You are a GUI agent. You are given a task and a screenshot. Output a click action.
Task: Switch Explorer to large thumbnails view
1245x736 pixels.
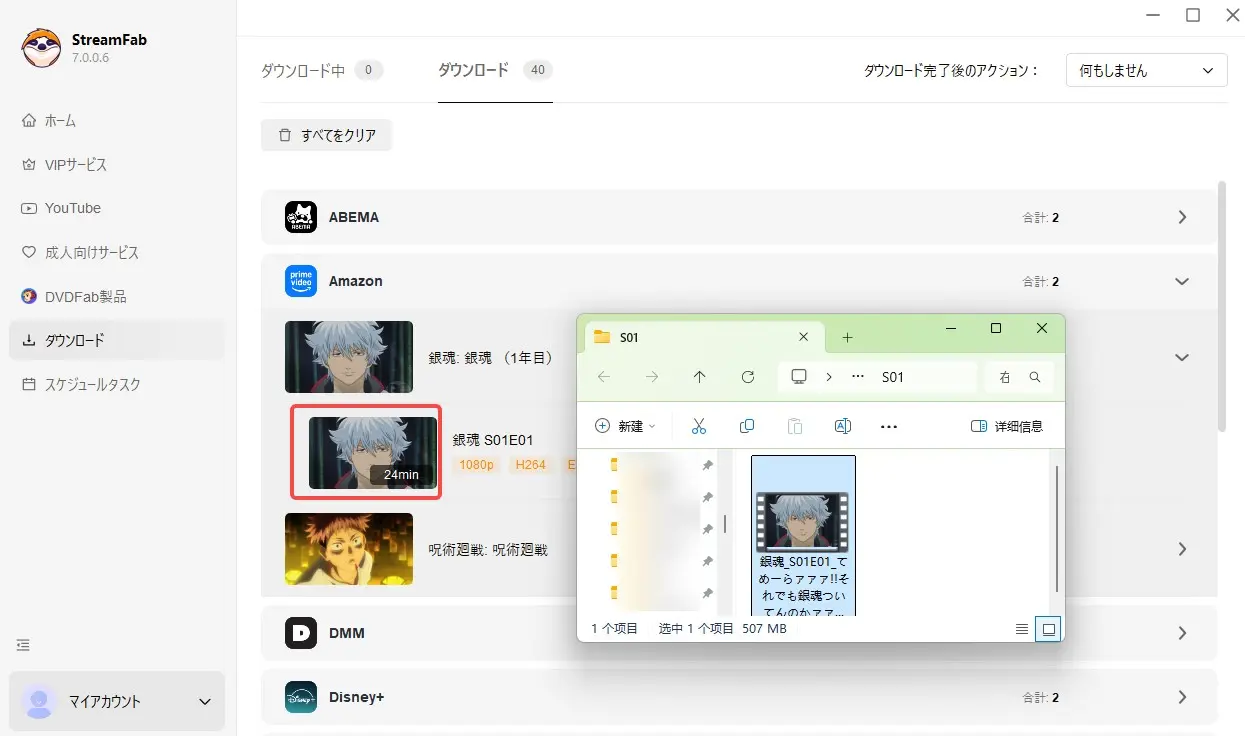(x=1048, y=629)
